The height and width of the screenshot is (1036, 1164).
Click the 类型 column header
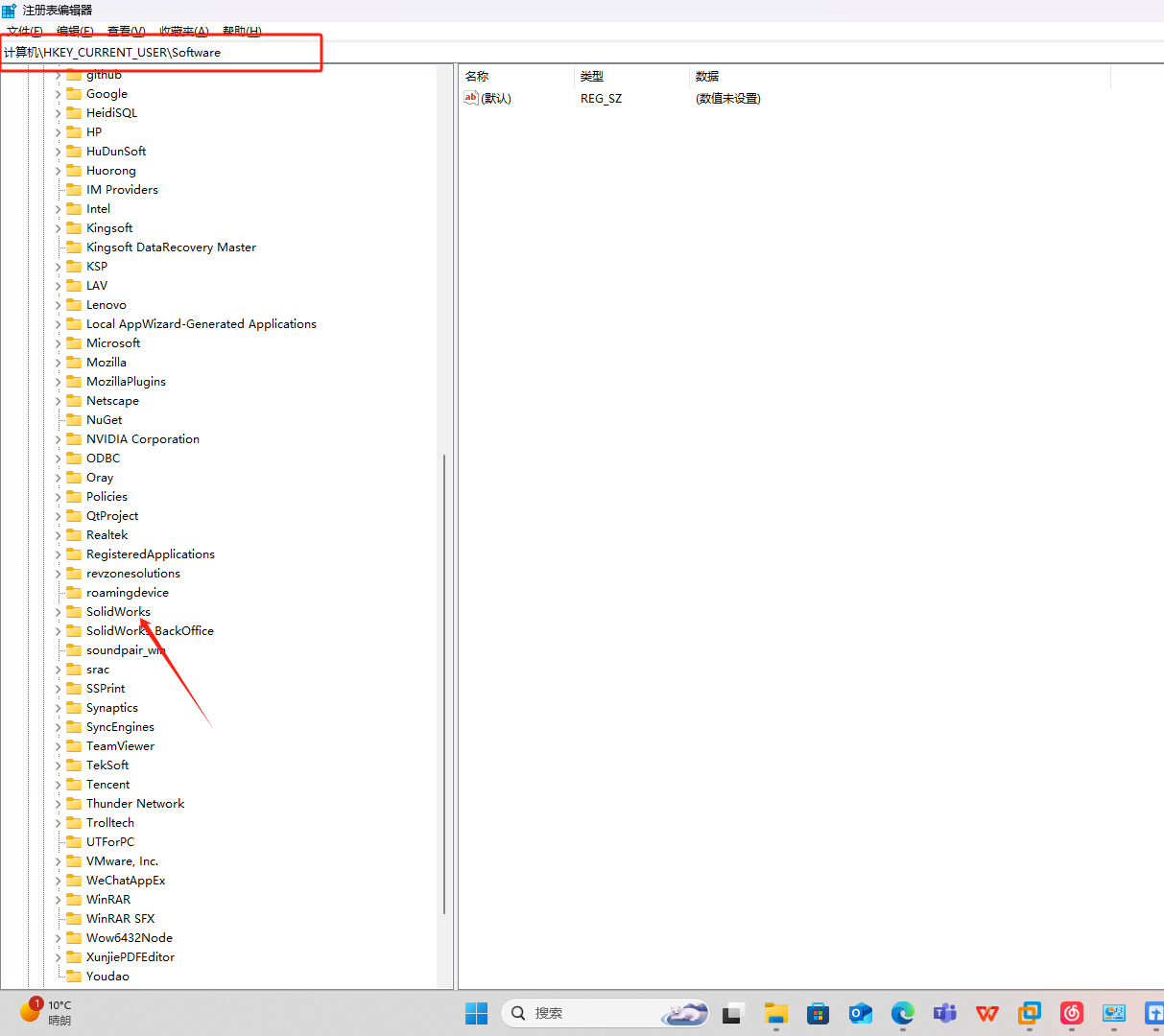click(x=631, y=76)
